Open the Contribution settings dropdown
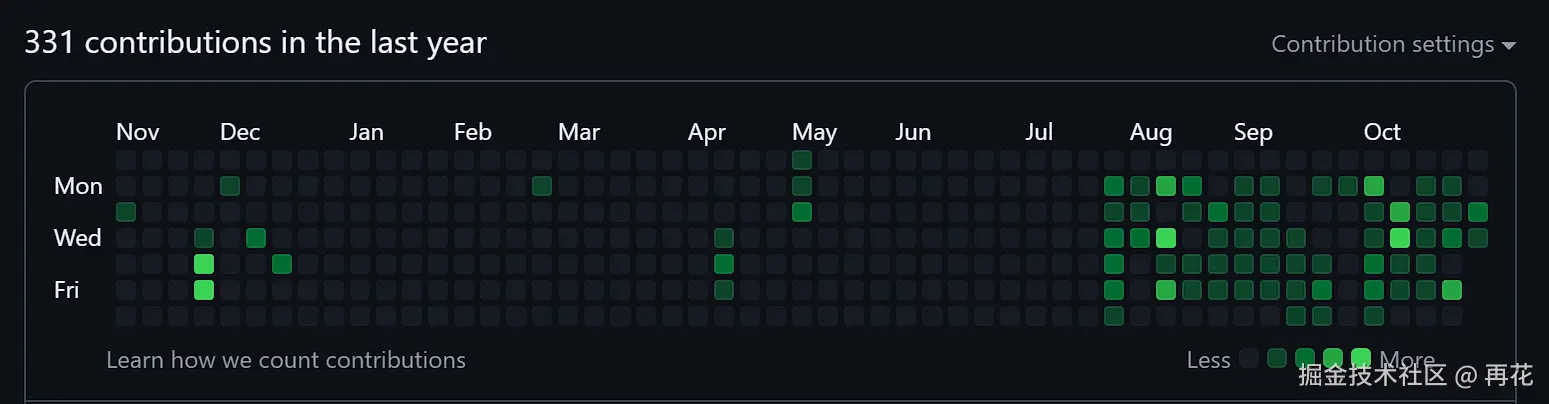Image resolution: width=1549 pixels, height=404 pixels. (x=1393, y=45)
